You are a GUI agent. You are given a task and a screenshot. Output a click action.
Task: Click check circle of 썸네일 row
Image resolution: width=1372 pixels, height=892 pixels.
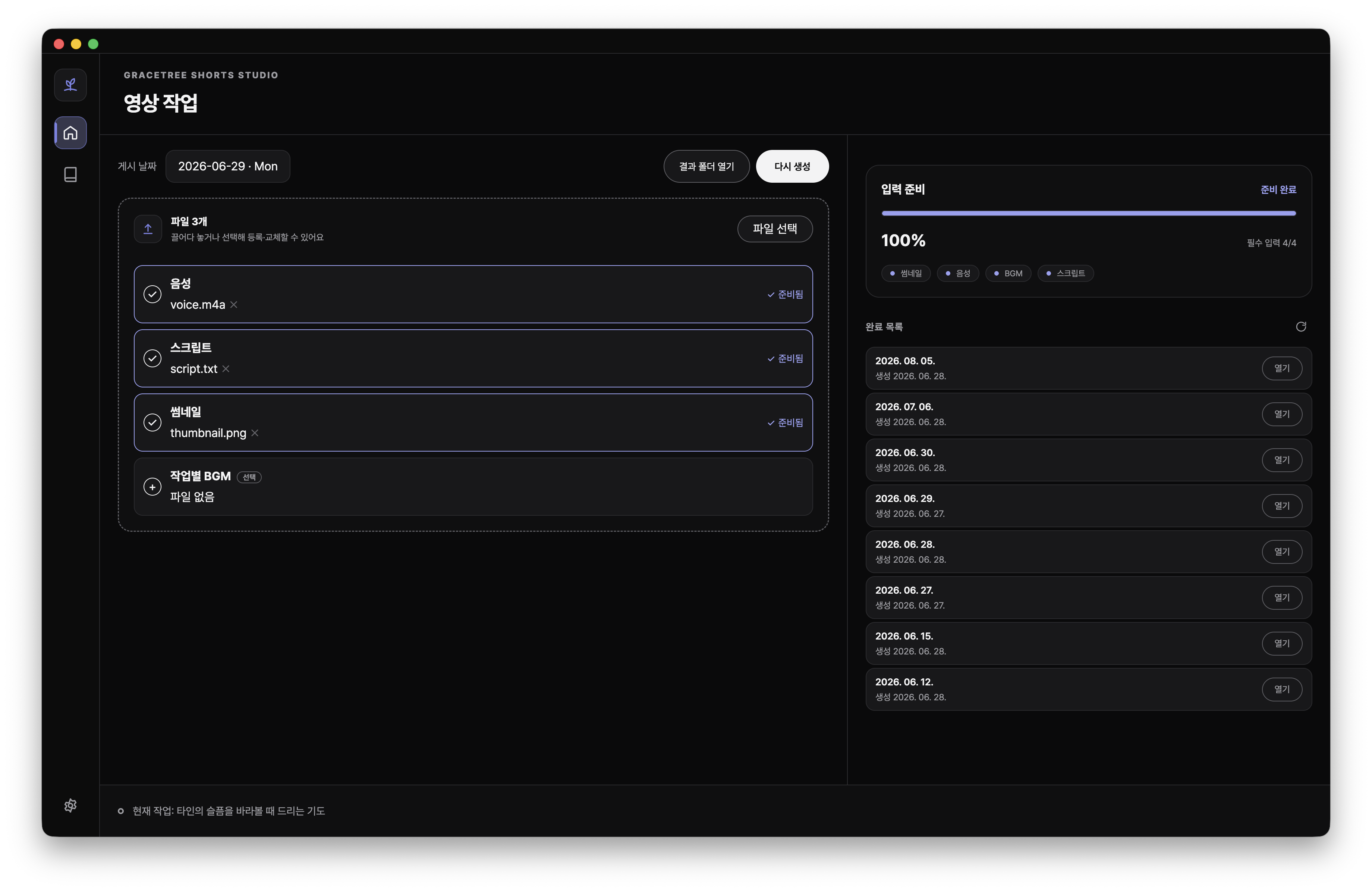[x=152, y=423]
